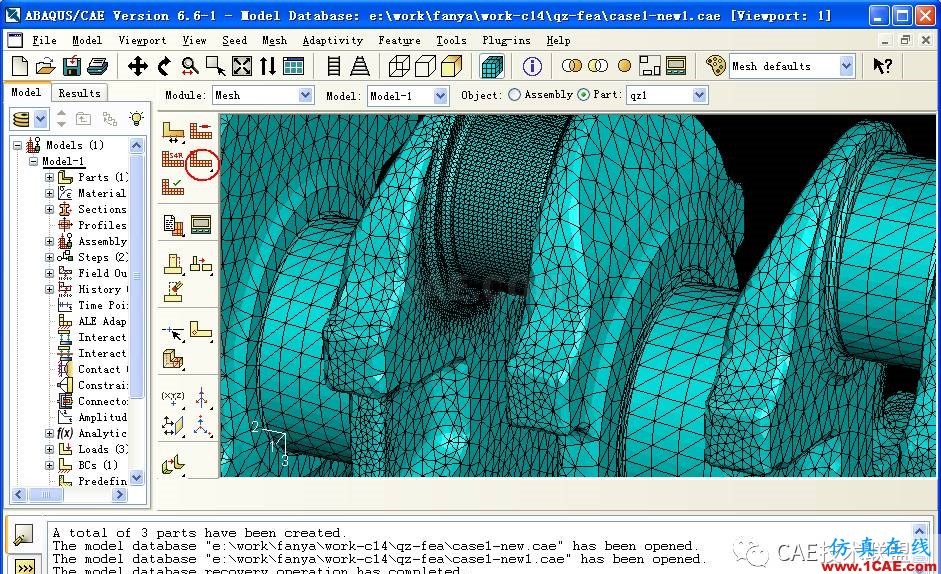Image resolution: width=941 pixels, height=574 pixels.
Task: Select the Magnify View tool
Action: (190, 66)
